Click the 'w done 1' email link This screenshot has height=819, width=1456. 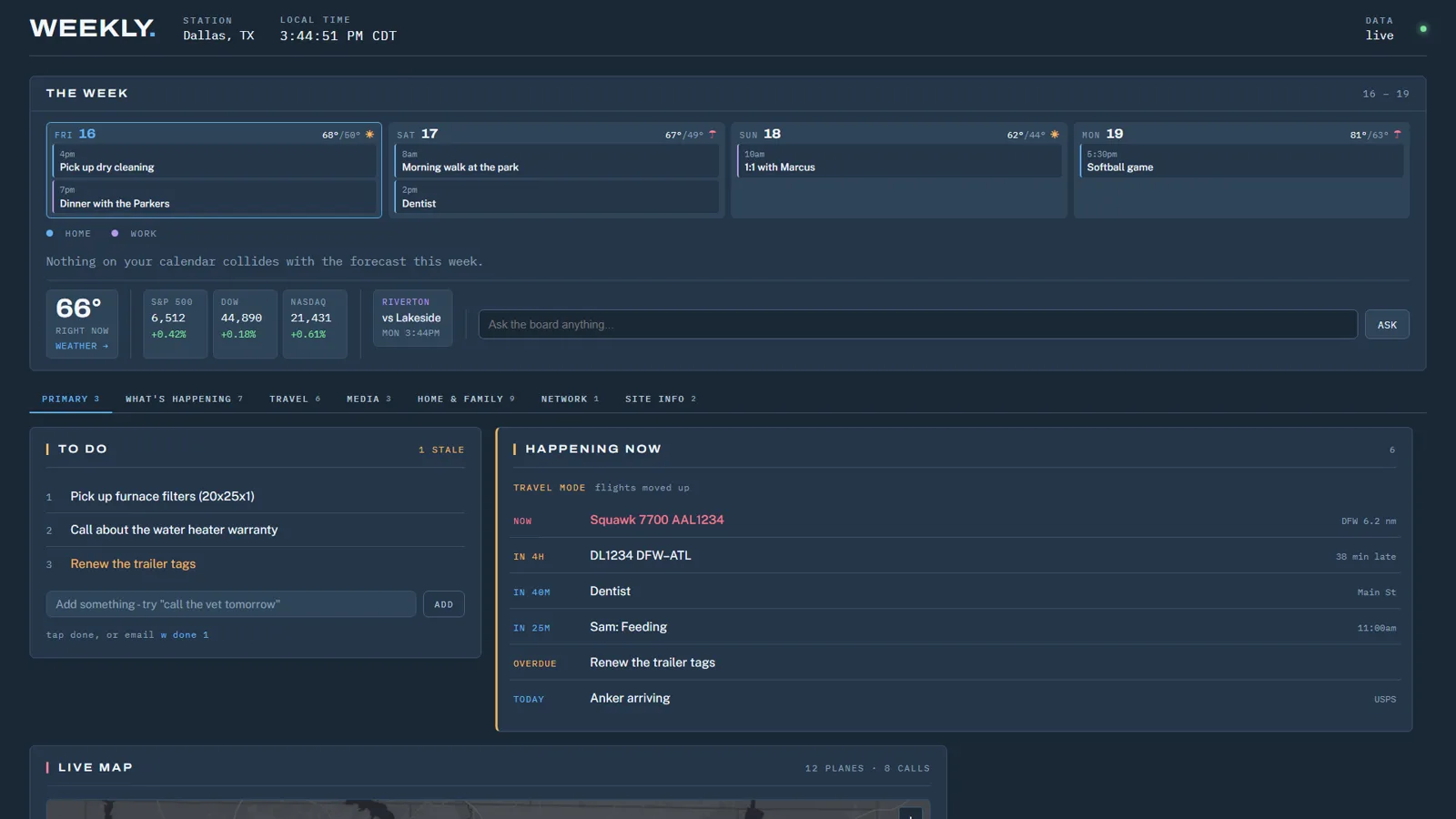[185, 635]
